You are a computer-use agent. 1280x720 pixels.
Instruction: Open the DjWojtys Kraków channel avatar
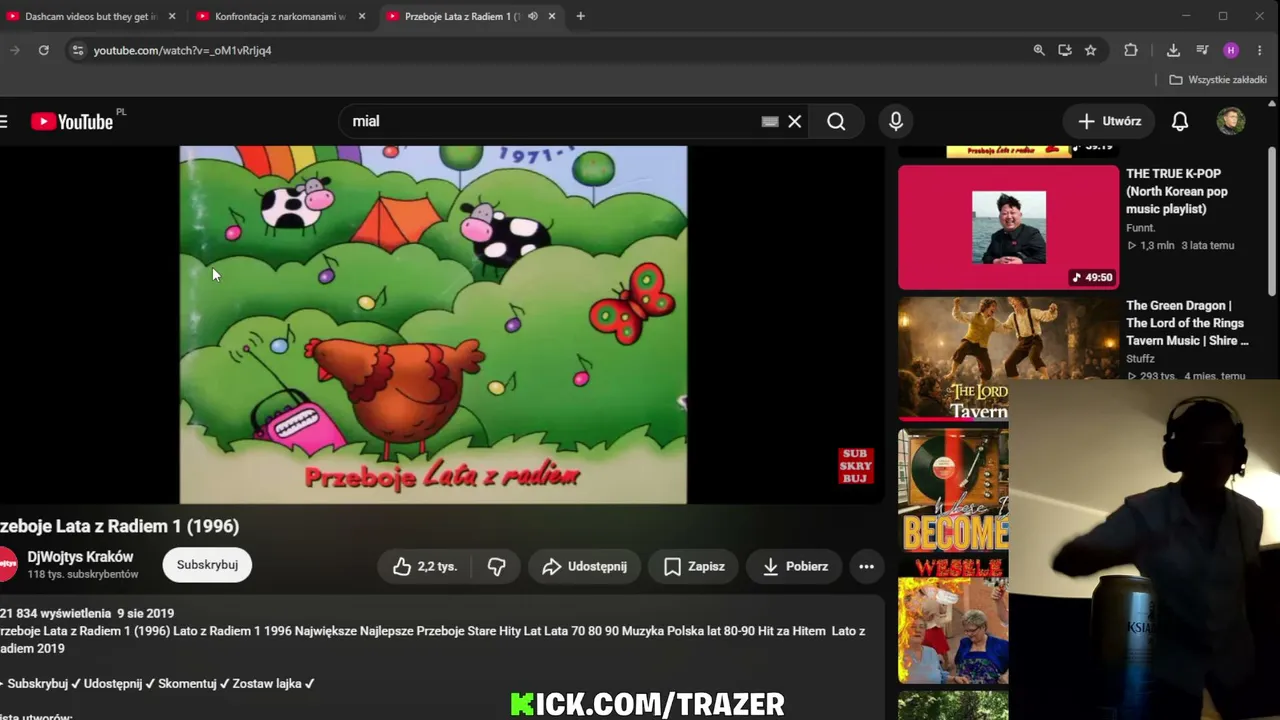pos(6,565)
